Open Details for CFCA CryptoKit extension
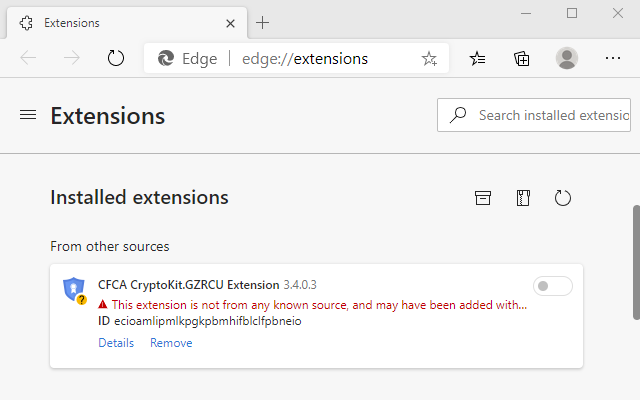The height and width of the screenshot is (400, 640). [116, 343]
